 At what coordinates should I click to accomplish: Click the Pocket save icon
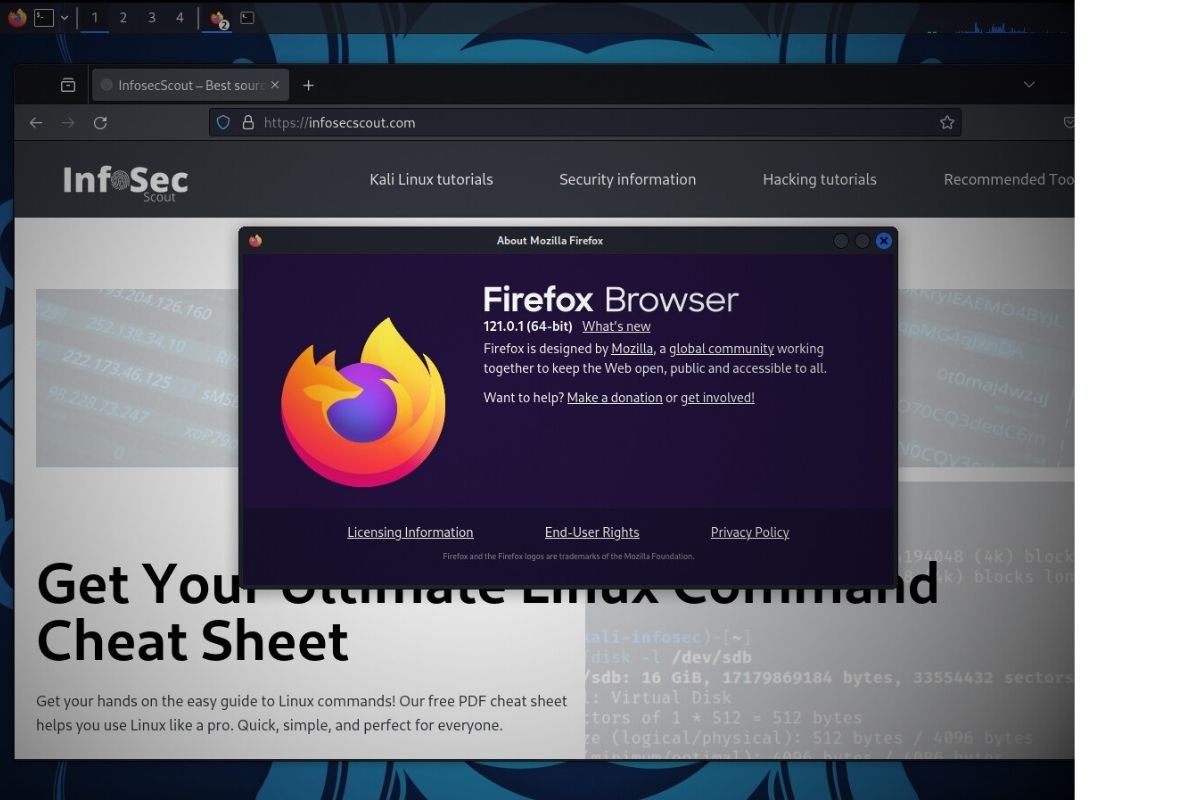pos(1068,123)
